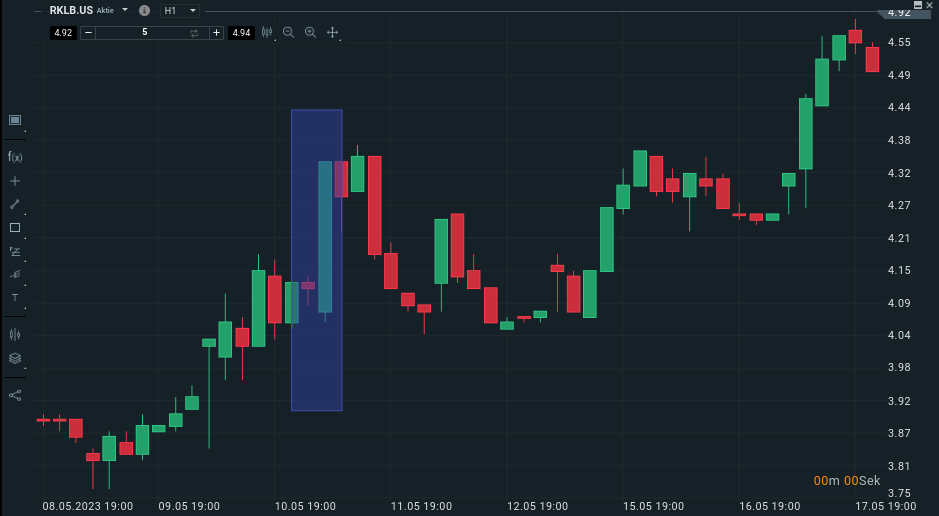Image resolution: width=939 pixels, height=516 pixels.
Task: Open chart type icon in top toolbar
Action: click(267, 32)
